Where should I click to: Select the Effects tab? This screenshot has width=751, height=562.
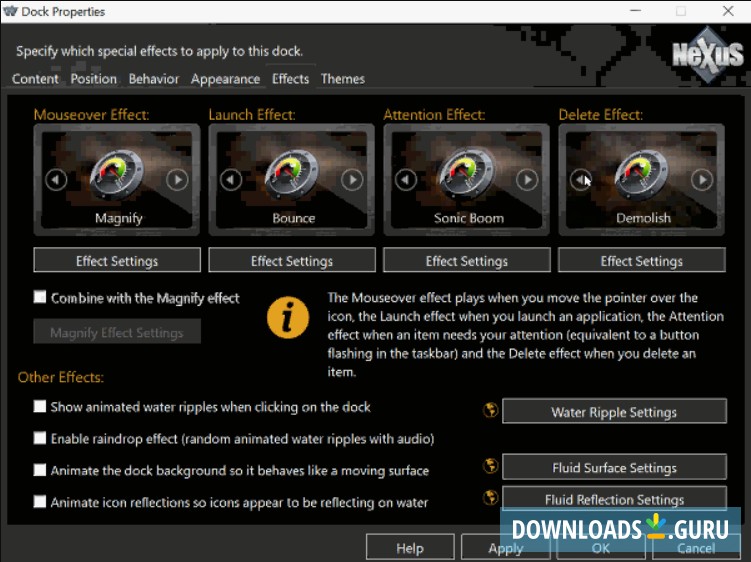pyautogui.click(x=291, y=79)
